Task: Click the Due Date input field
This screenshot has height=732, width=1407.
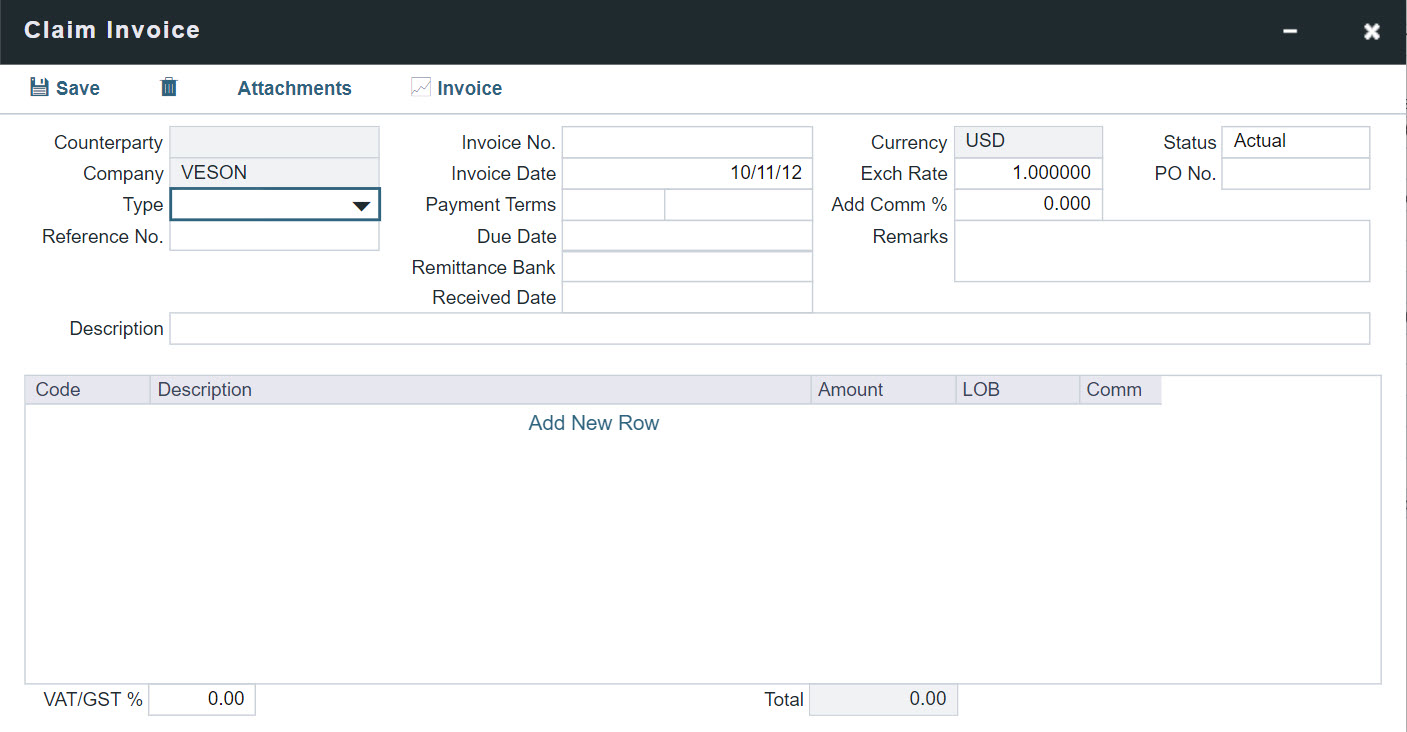Action: tap(687, 236)
